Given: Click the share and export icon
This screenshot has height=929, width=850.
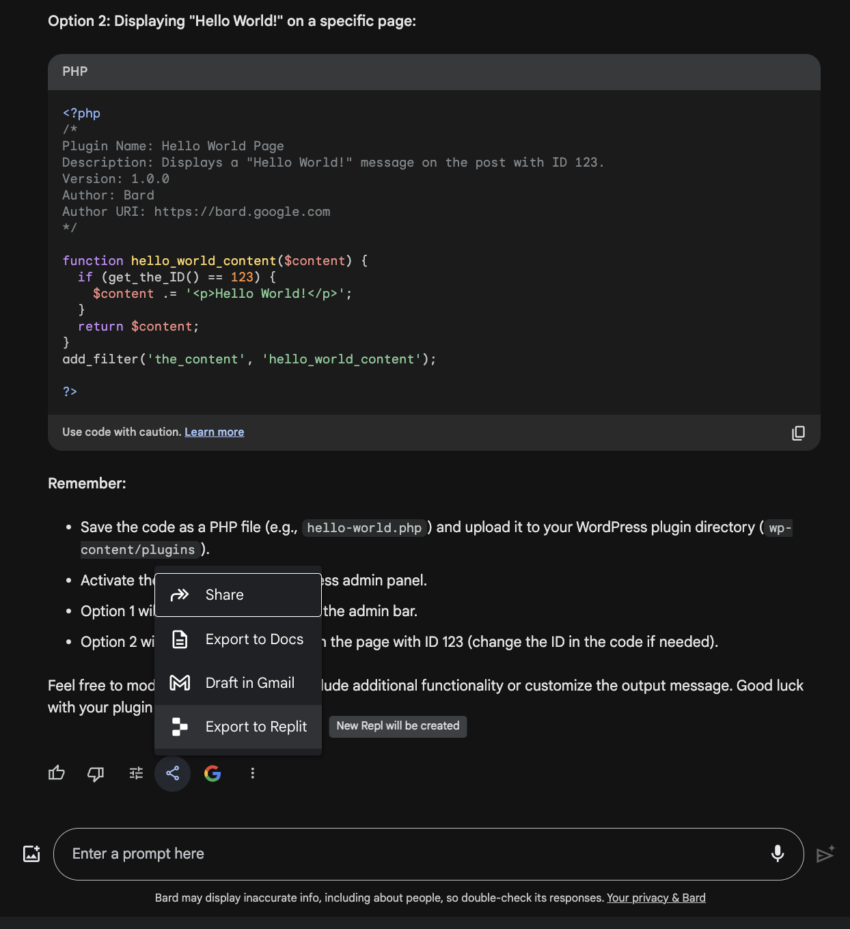Looking at the screenshot, I should [172, 773].
